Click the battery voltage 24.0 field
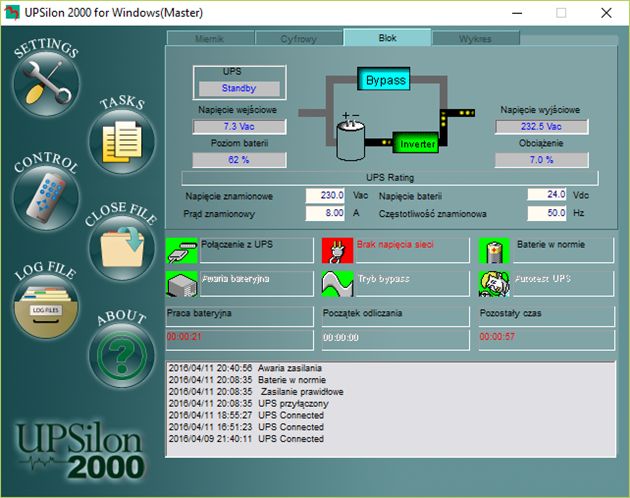The height and width of the screenshot is (498, 630). click(547, 195)
